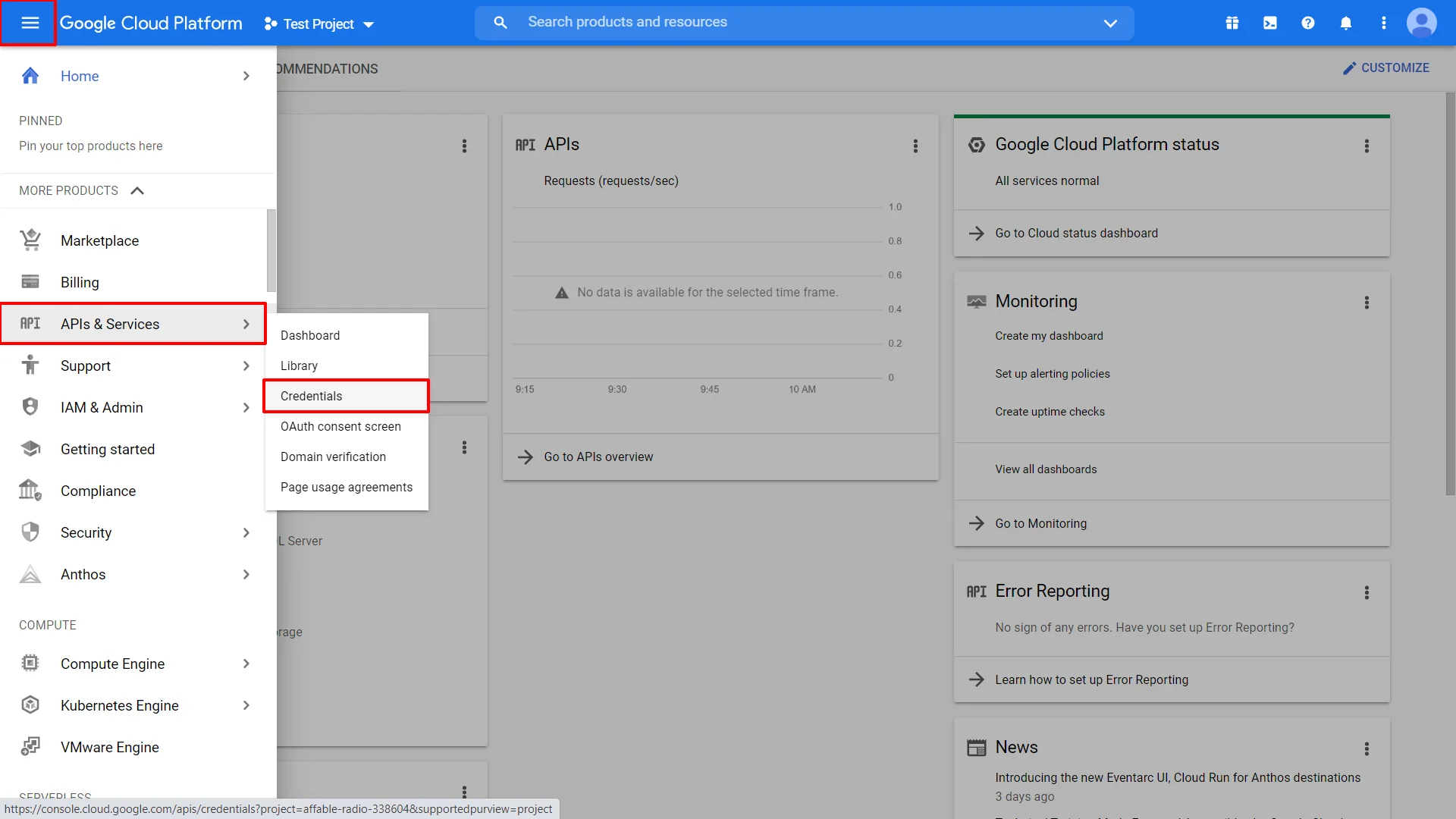Image resolution: width=1456 pixels, height=819 pixels.
Task: Click the main page vertical scrollbar
Action: pyautogui.click(x=1449, y=294)
